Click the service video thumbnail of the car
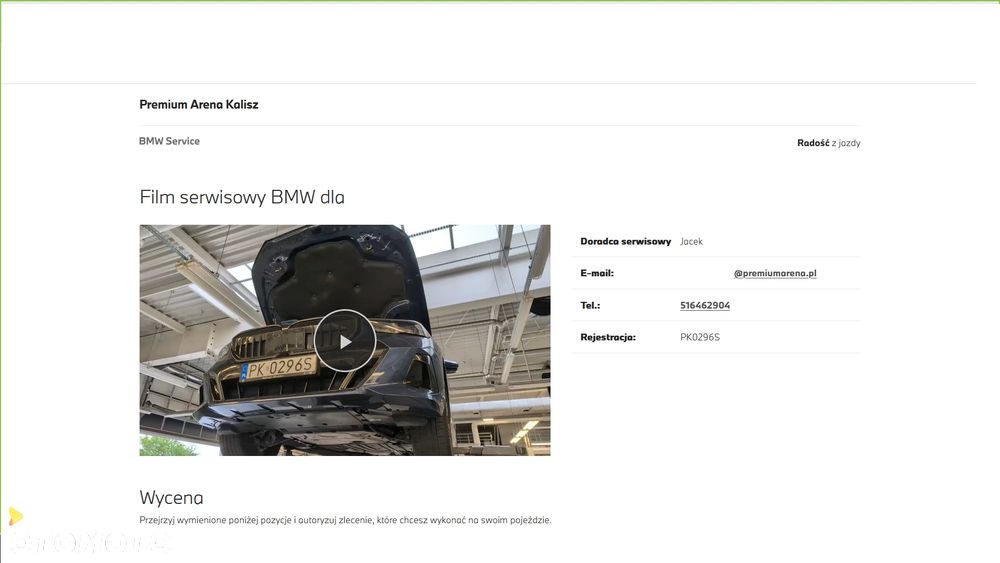Viewport: 1000px width, 563px height. [345, 340]
